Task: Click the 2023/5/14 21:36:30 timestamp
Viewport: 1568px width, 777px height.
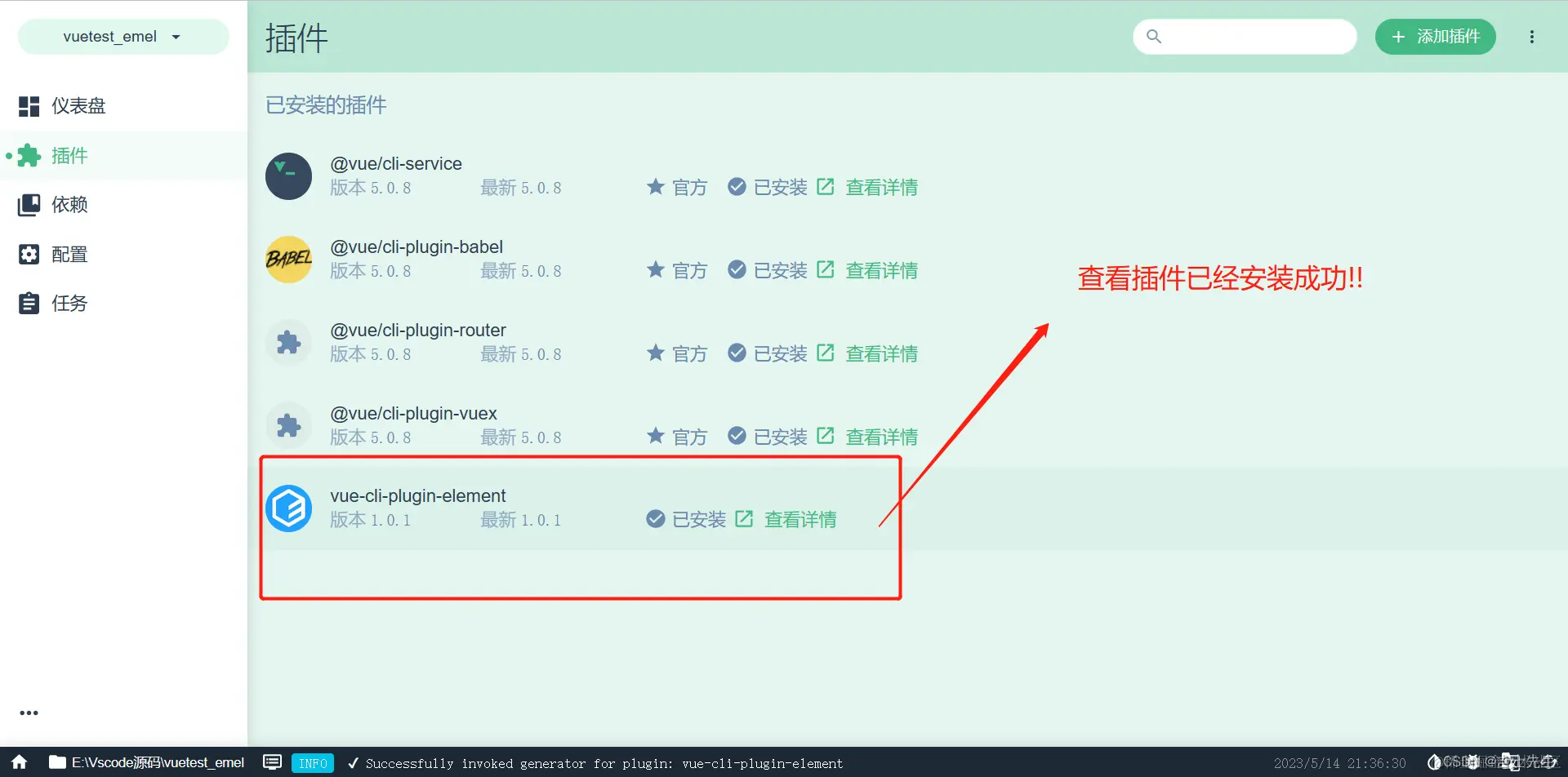Action: point(1340,763)
